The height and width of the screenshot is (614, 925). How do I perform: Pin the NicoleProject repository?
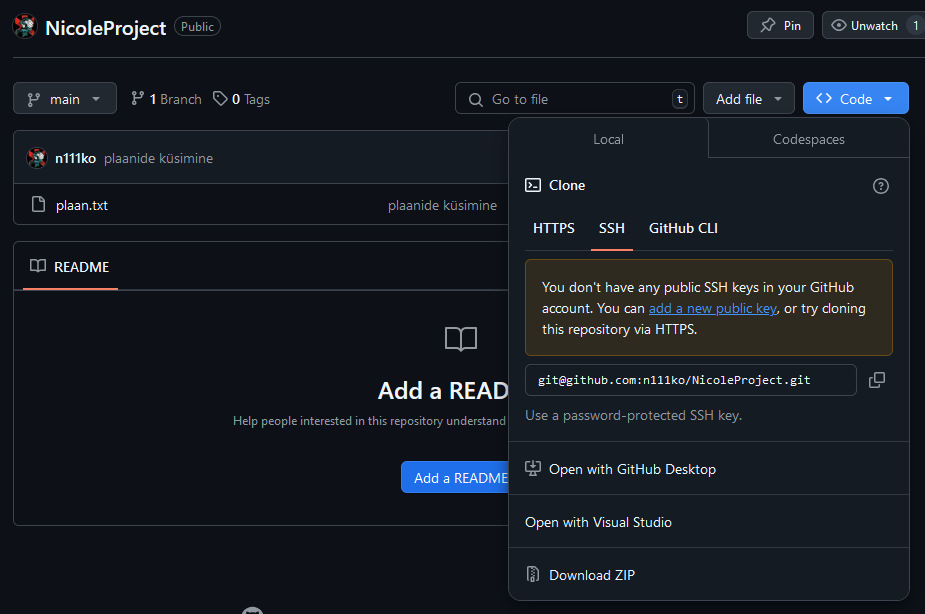pyautogui.click(x=780, y=25)
